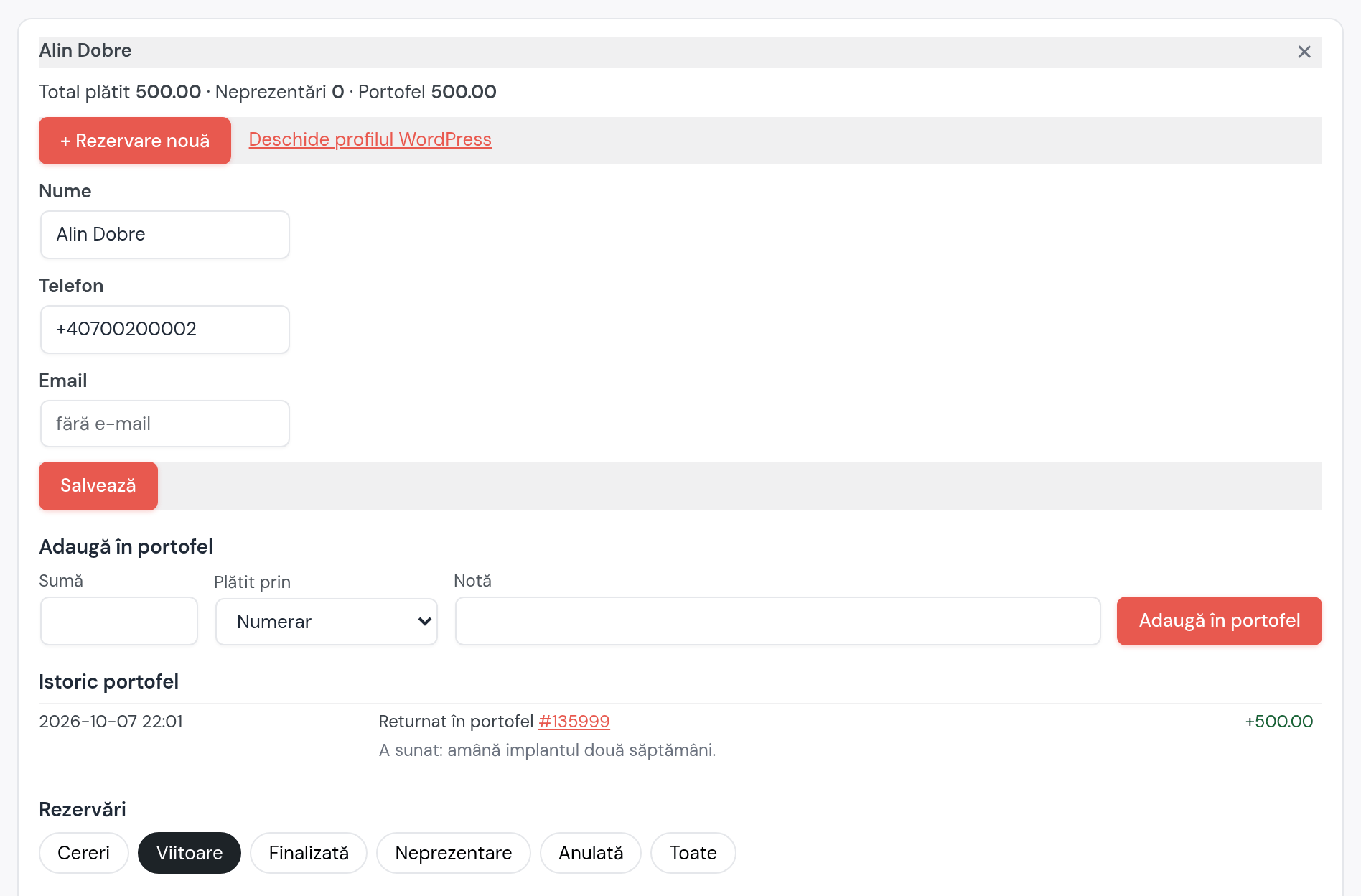
Task: Open the Plătit prin Numerar dropdown
Action: coord(327,622)
